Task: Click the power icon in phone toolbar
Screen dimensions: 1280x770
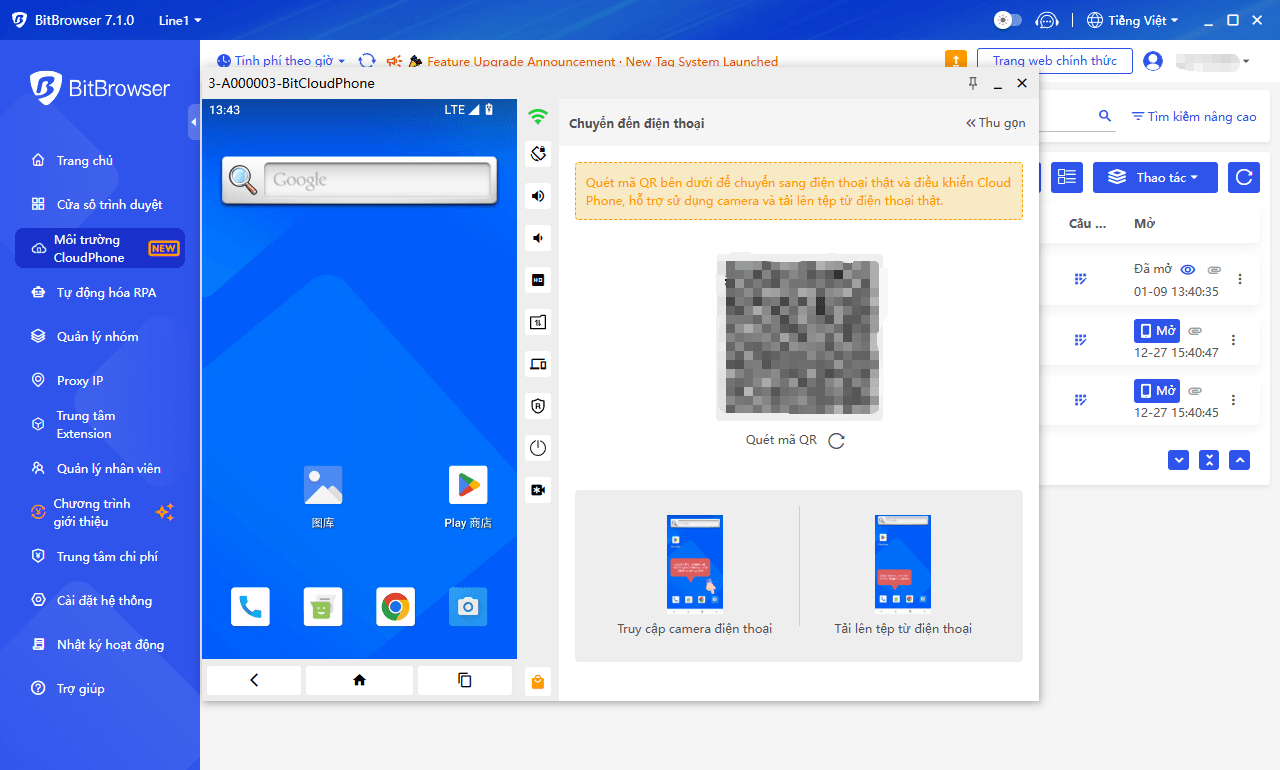Action: (538, 448)
